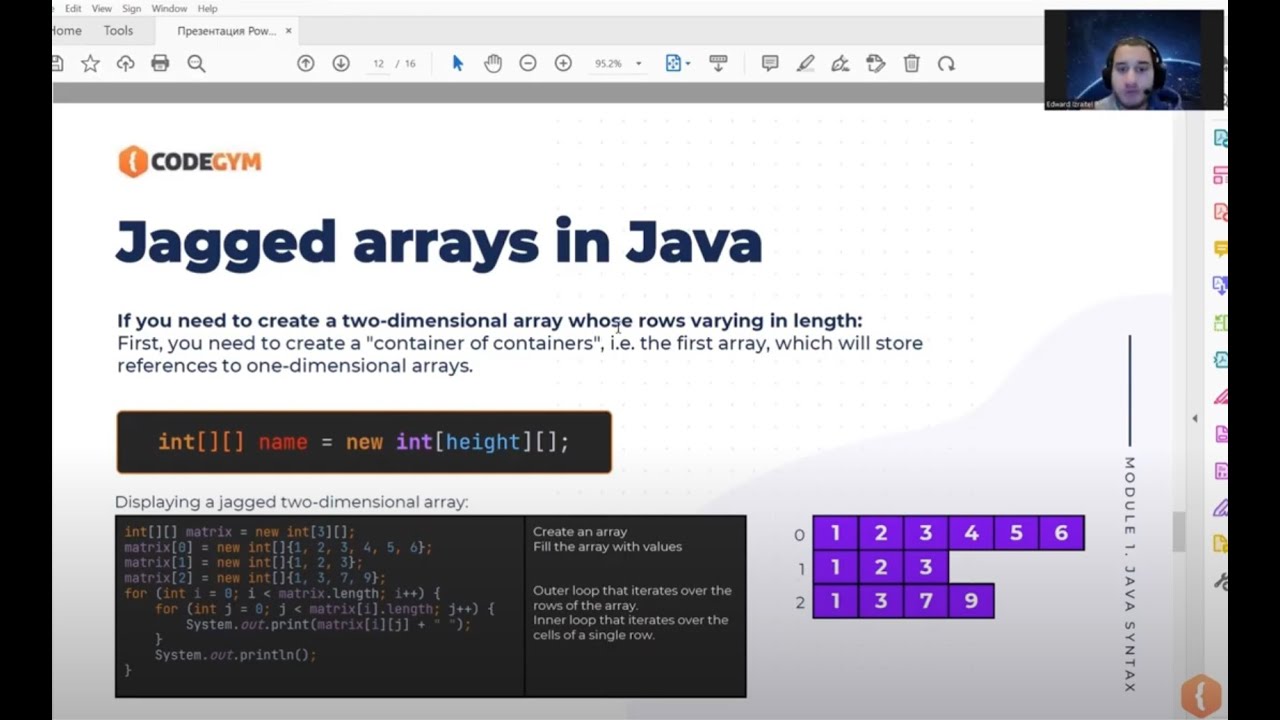Click vertical text "MODULE 1. JAVA SYNTAX"
Image resolution: width=1280 pixels, height=720 pixels.
click(x=1130, y=575)
